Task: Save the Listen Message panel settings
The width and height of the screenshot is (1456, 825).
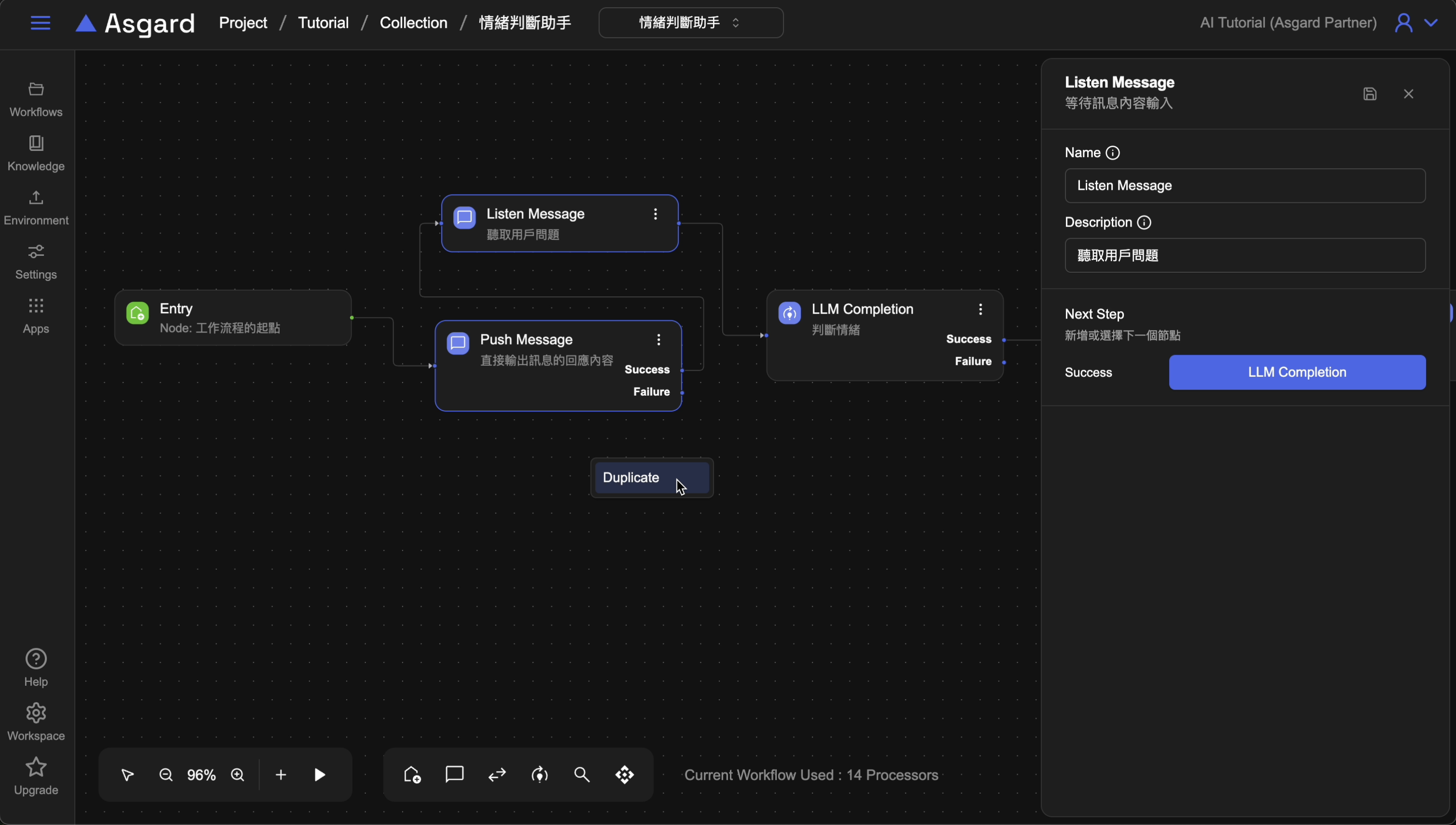Action: [1369, 94]
